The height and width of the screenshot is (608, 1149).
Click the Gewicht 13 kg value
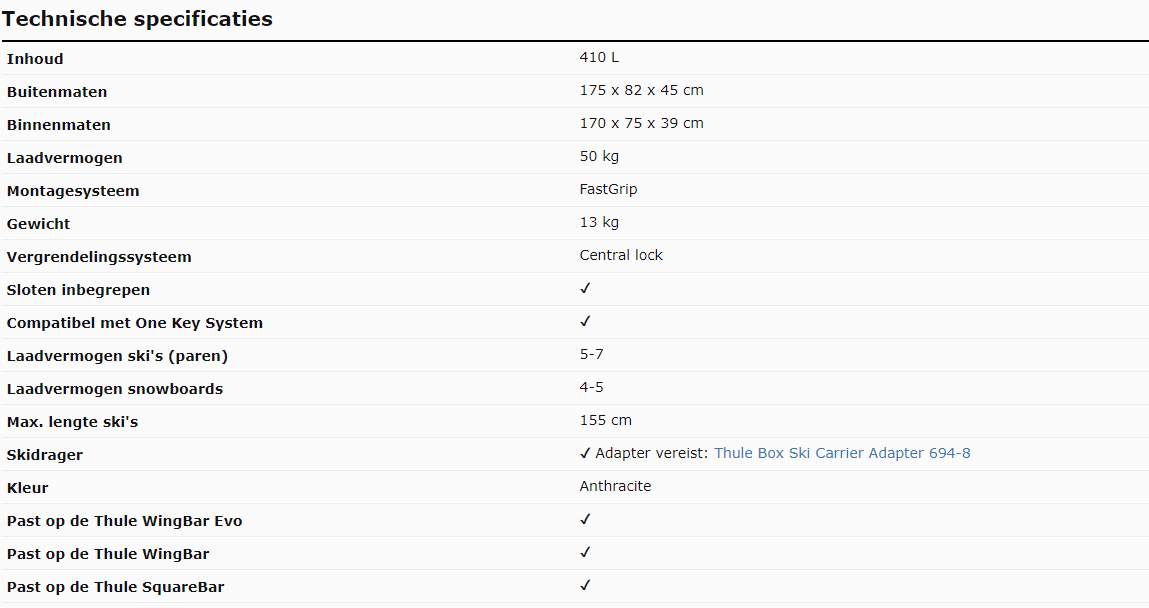tap(599, 223)
